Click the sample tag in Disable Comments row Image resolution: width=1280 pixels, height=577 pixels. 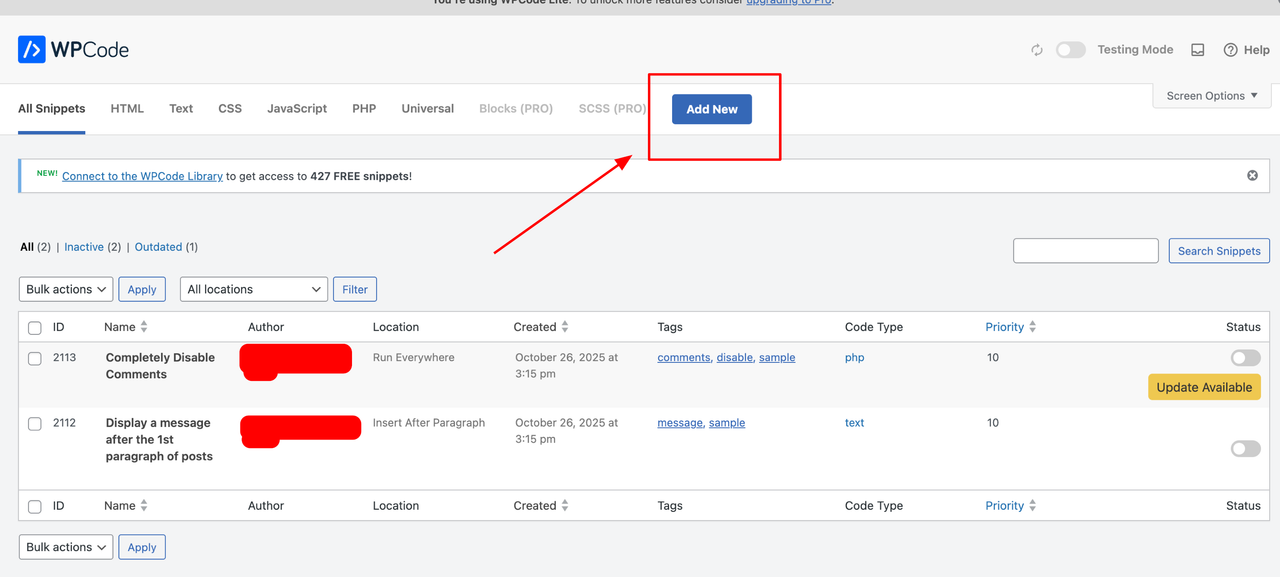coord(777,357)
